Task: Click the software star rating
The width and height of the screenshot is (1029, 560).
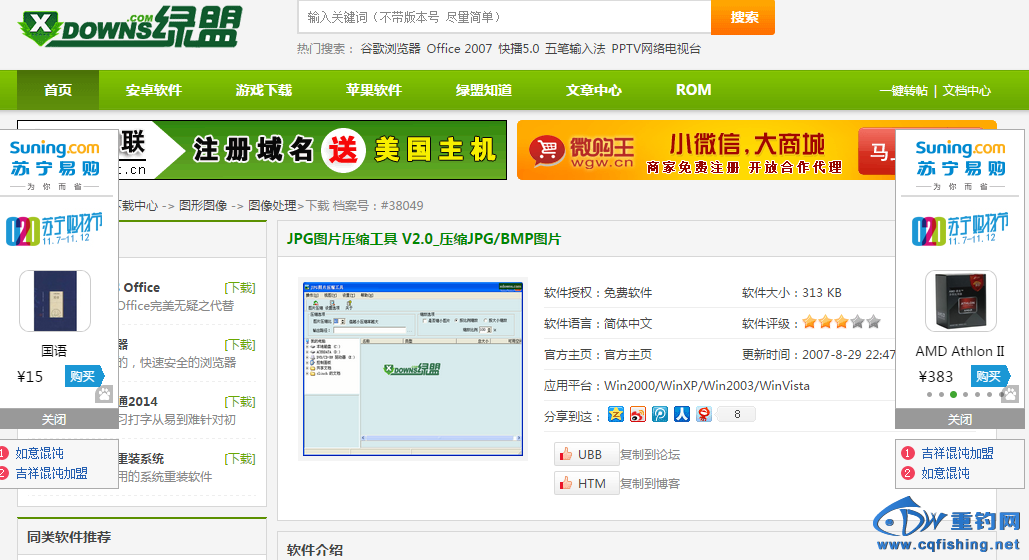Action: [x=841, y=322]
